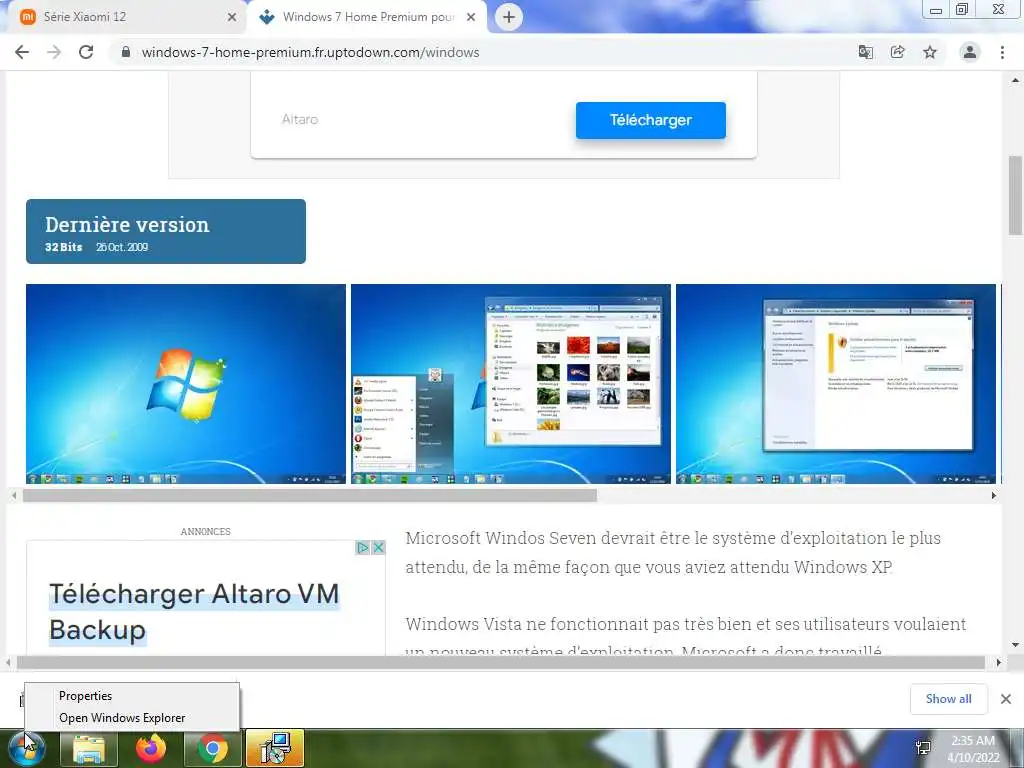Click Chrome icon in taskbar

click(213, 748)
